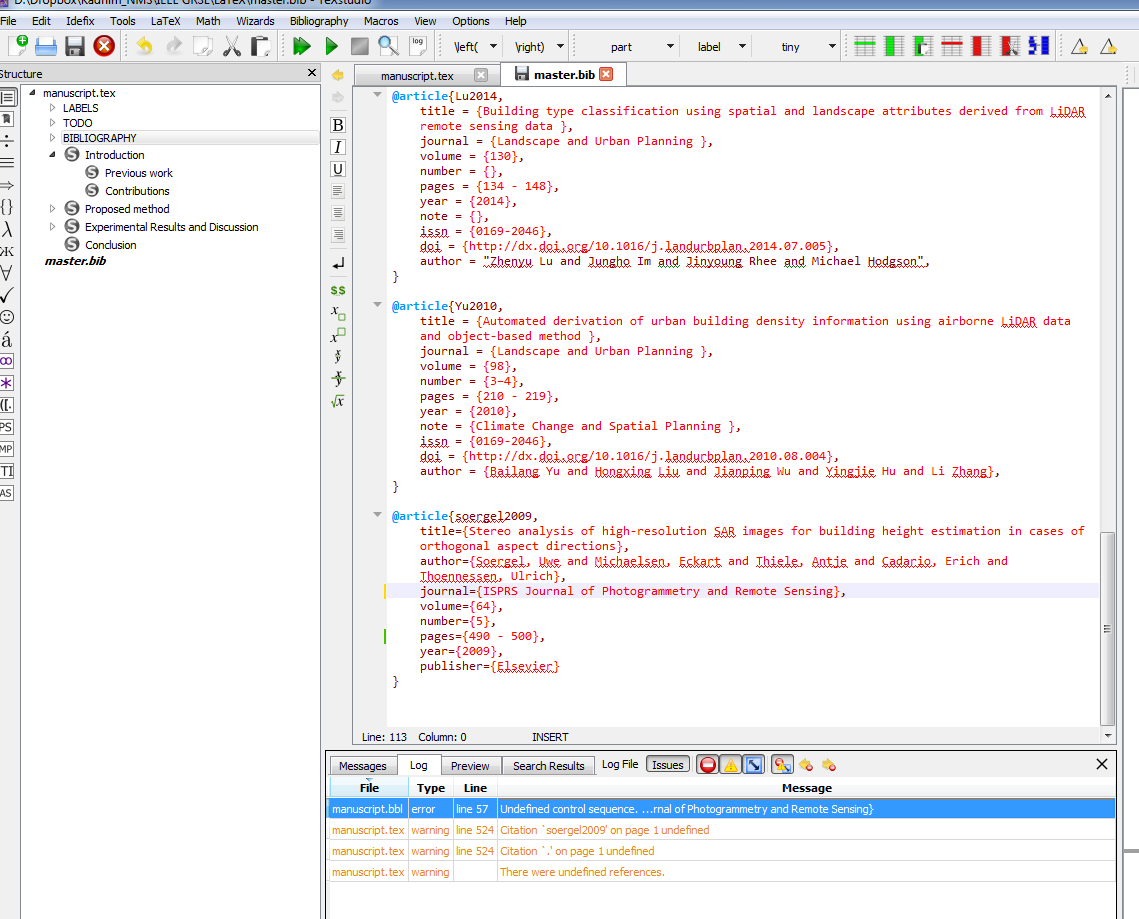Run Build & View with the double green arrow
The image size is (1139, 919).
pyautogui.click(x=301, y=46)
